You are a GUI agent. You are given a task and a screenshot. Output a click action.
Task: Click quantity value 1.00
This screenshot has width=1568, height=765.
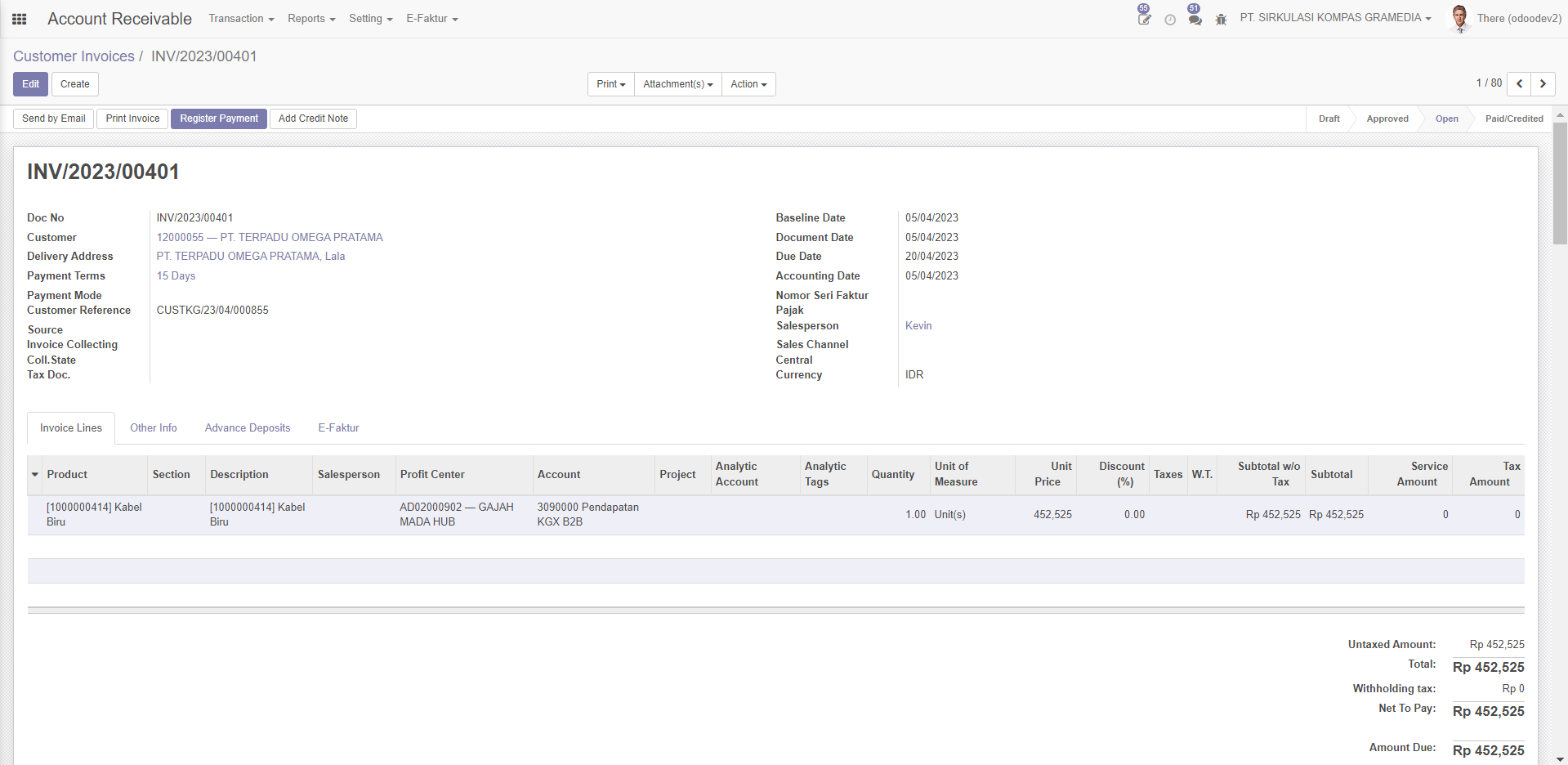915,514
